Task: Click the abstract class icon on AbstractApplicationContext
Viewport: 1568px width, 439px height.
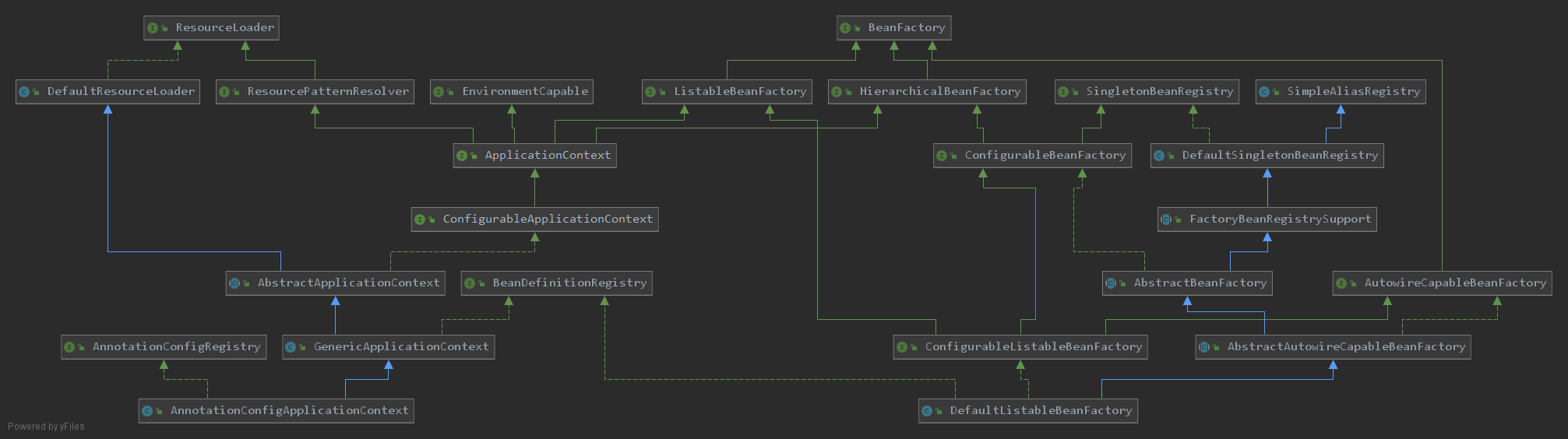Action: (x=234, y=283)
